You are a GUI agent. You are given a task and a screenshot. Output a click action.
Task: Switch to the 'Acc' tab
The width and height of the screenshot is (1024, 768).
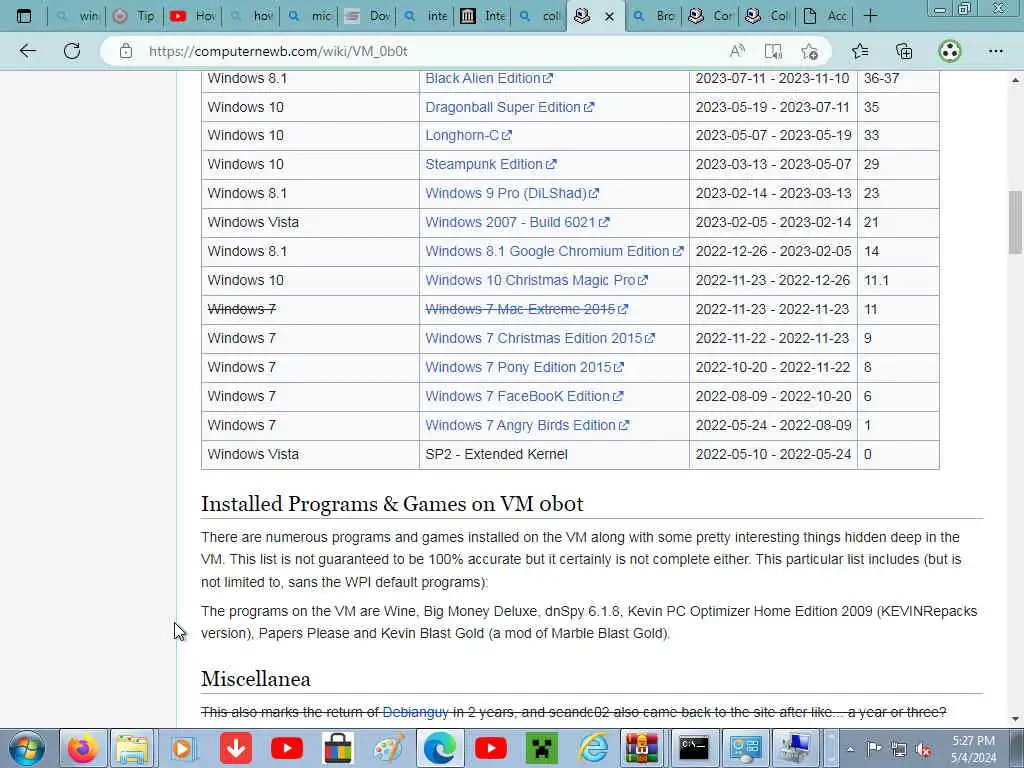[x=825, y=16]
